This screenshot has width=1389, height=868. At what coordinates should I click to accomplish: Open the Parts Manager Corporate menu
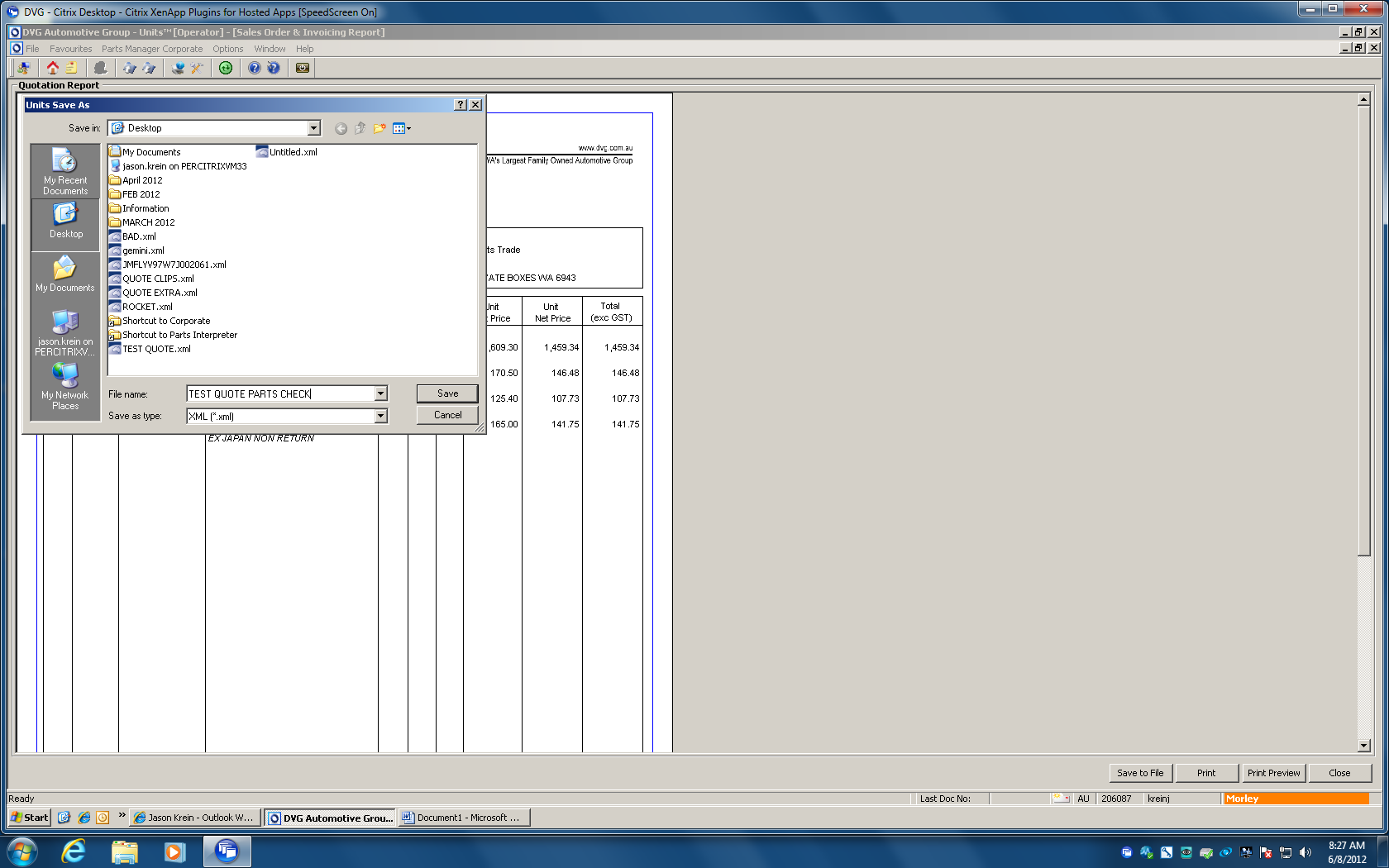(x=152, y=49)
